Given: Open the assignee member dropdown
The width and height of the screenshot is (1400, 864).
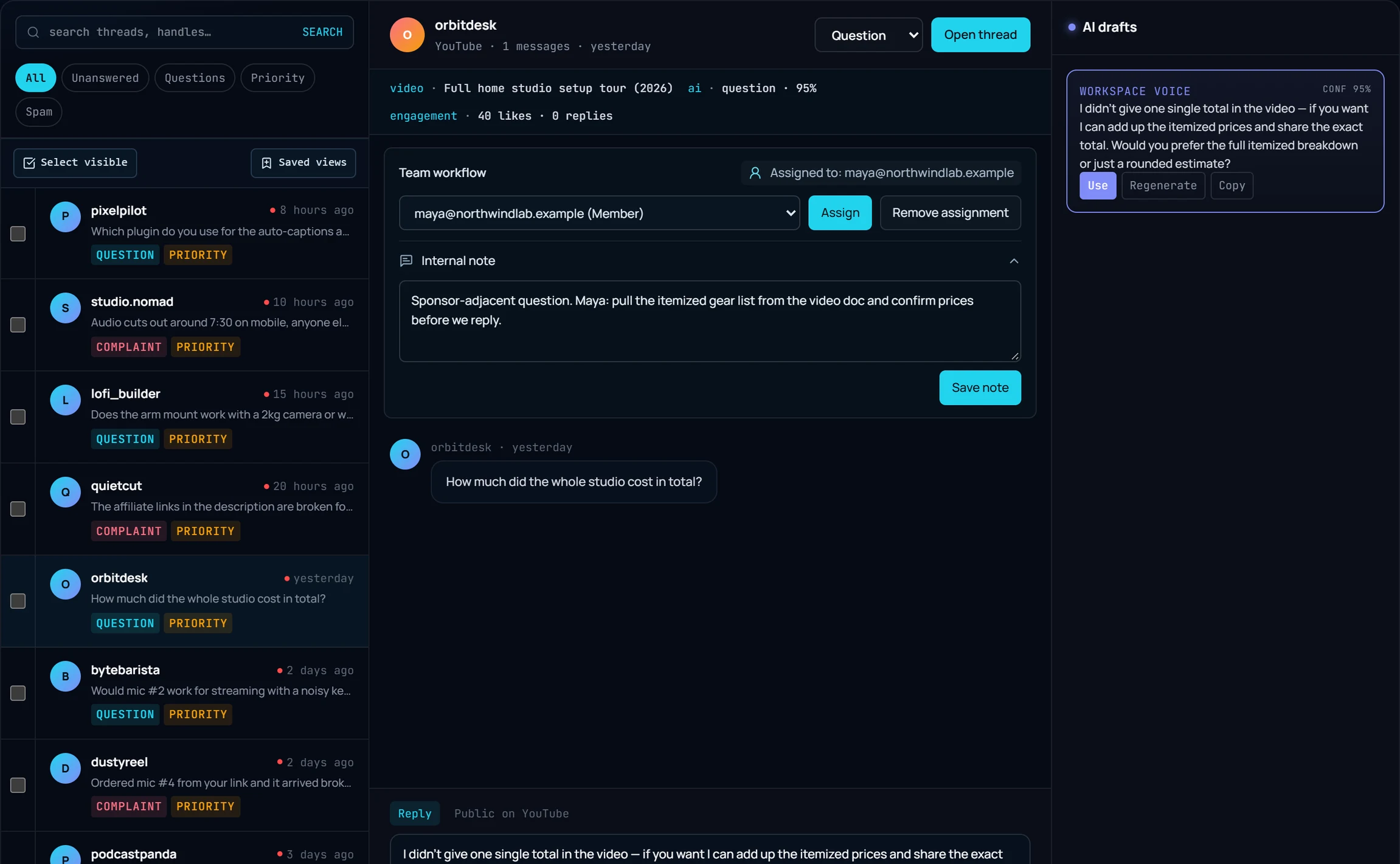Looking at the screenshot, I should [599, 213].
